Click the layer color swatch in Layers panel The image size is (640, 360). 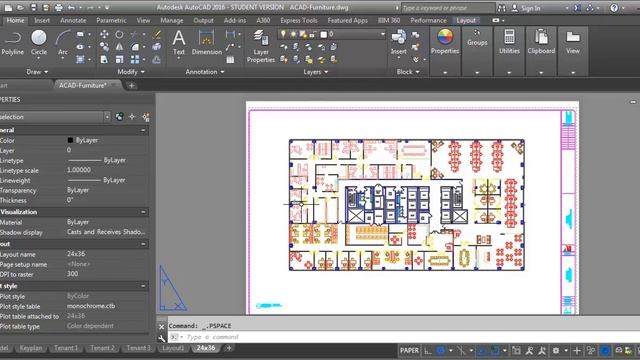tap(323, 34)
